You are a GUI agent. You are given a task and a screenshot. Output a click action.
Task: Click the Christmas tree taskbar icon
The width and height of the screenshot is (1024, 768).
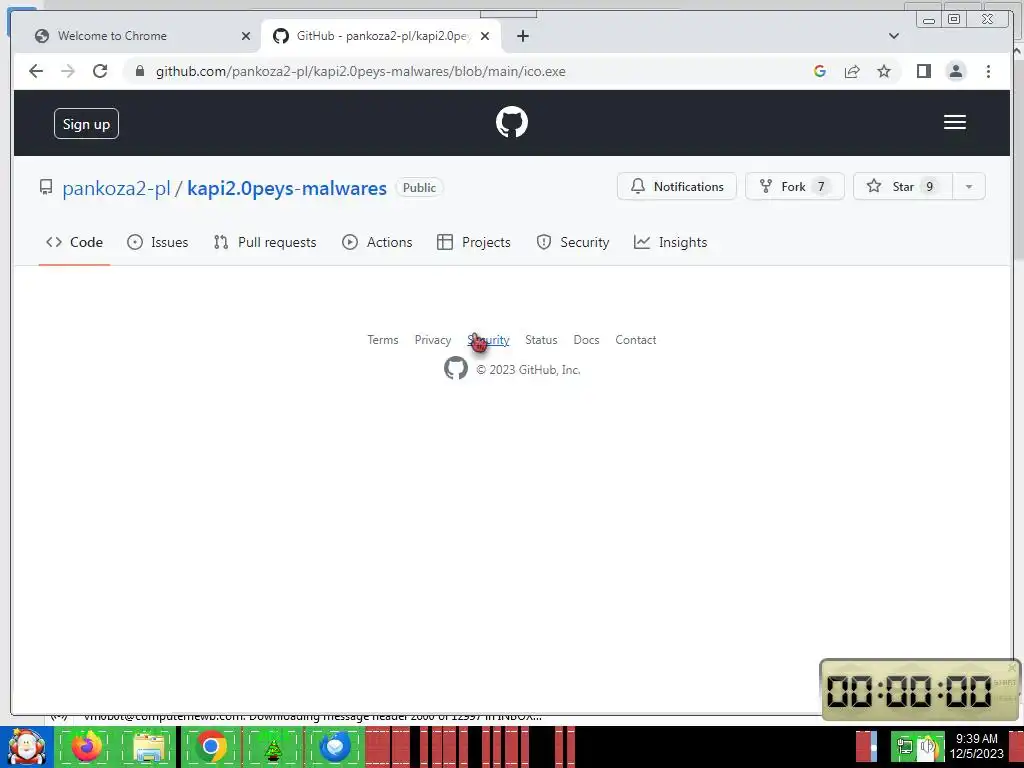coord(273,748)
